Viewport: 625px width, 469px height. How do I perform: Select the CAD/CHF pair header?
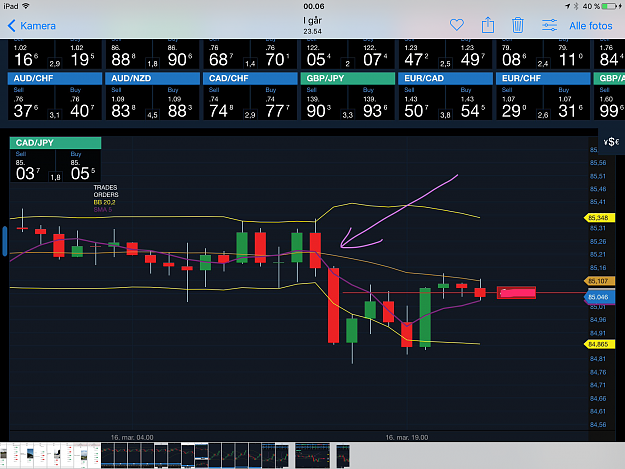[250, 78]
